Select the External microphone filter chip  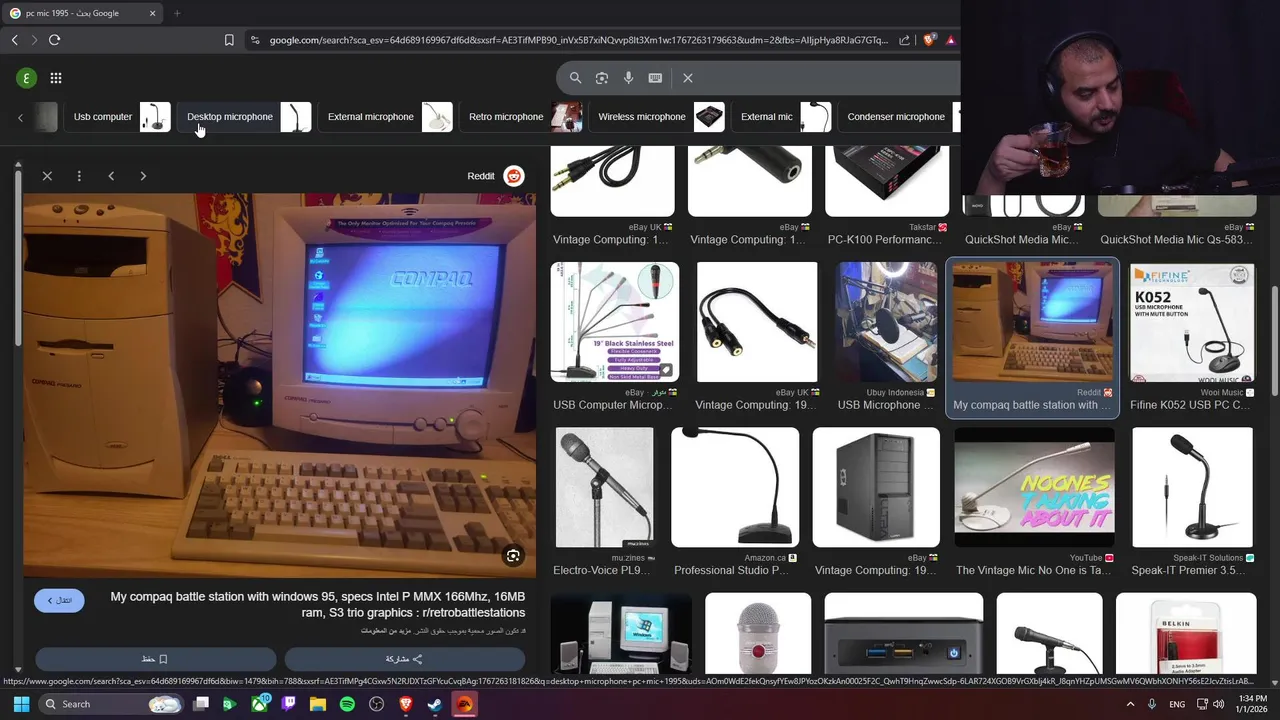(387, 117)
